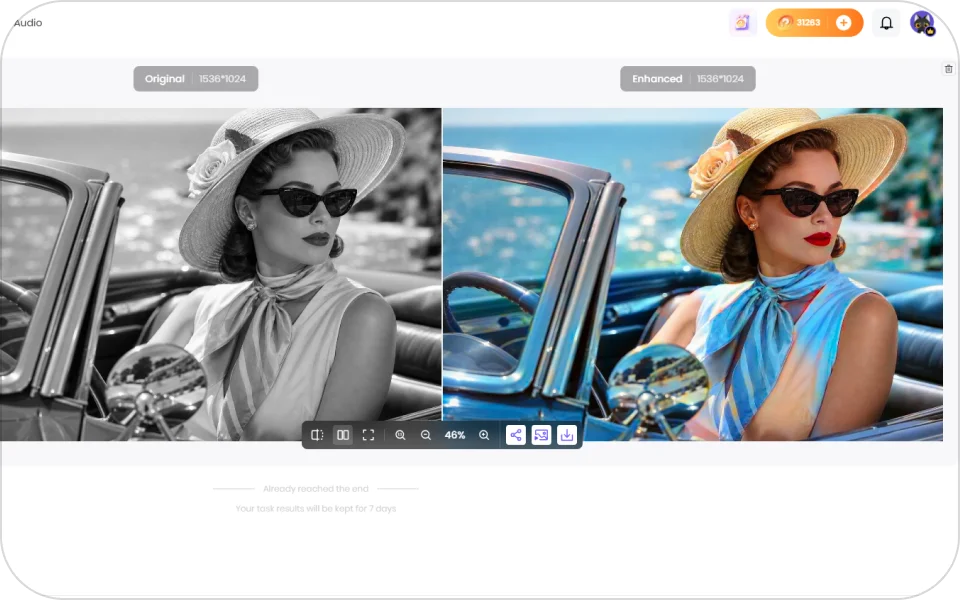Reset zoom to actual size
Viewport: 960px width, 600px height.
pyautogui.click(x=400, y=435)
